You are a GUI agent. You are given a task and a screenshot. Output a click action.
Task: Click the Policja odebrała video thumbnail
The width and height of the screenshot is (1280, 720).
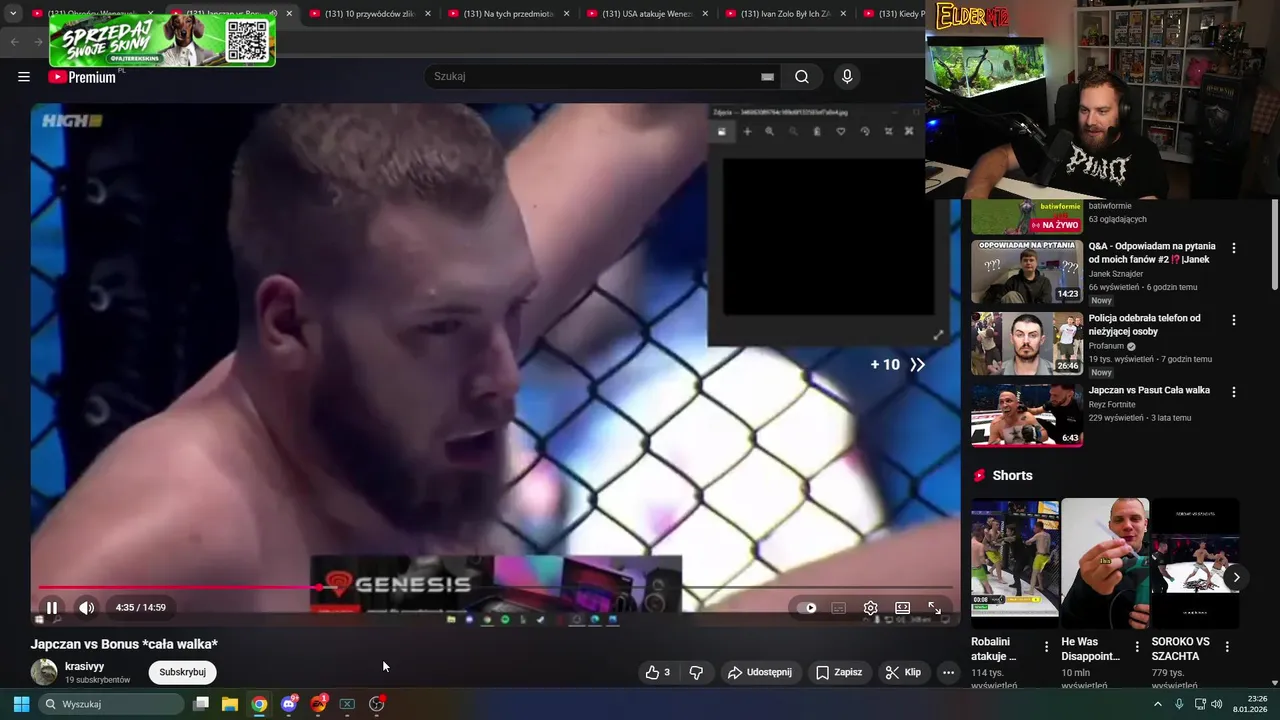point(1027,343)
